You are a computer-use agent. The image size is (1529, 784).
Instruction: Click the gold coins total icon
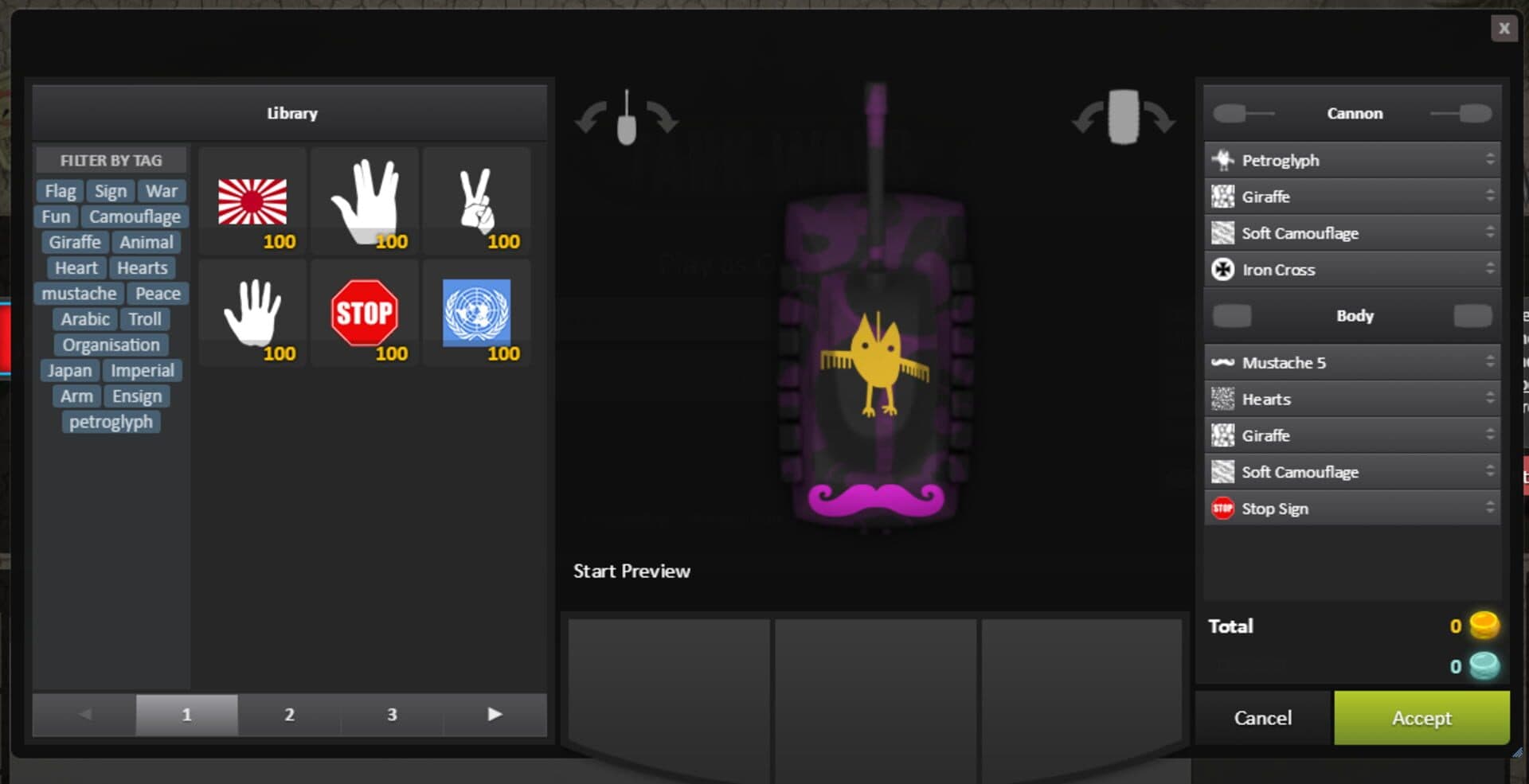pos(1484,625)
